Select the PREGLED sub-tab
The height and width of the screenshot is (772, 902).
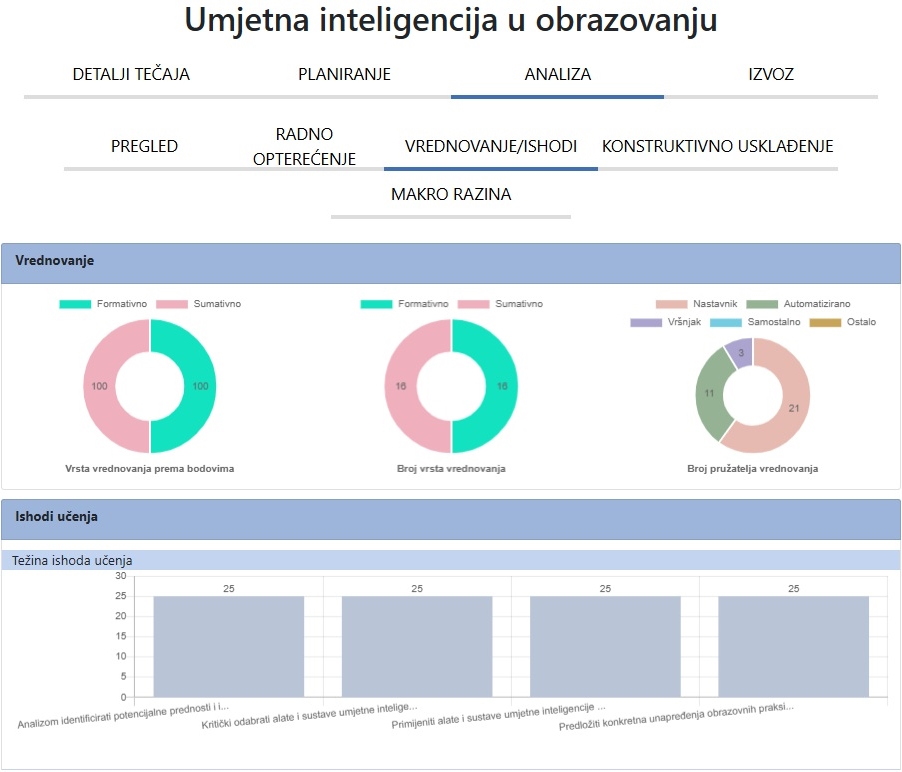click(144, 146)
